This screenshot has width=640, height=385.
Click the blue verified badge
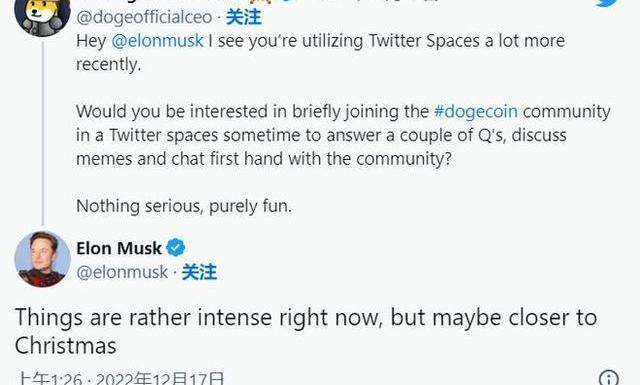[176, 248]
